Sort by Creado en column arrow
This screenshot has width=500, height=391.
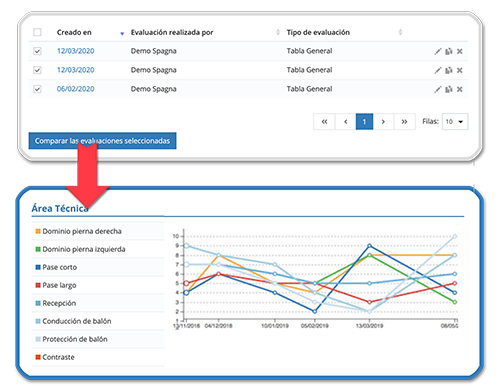click(122, 33)
